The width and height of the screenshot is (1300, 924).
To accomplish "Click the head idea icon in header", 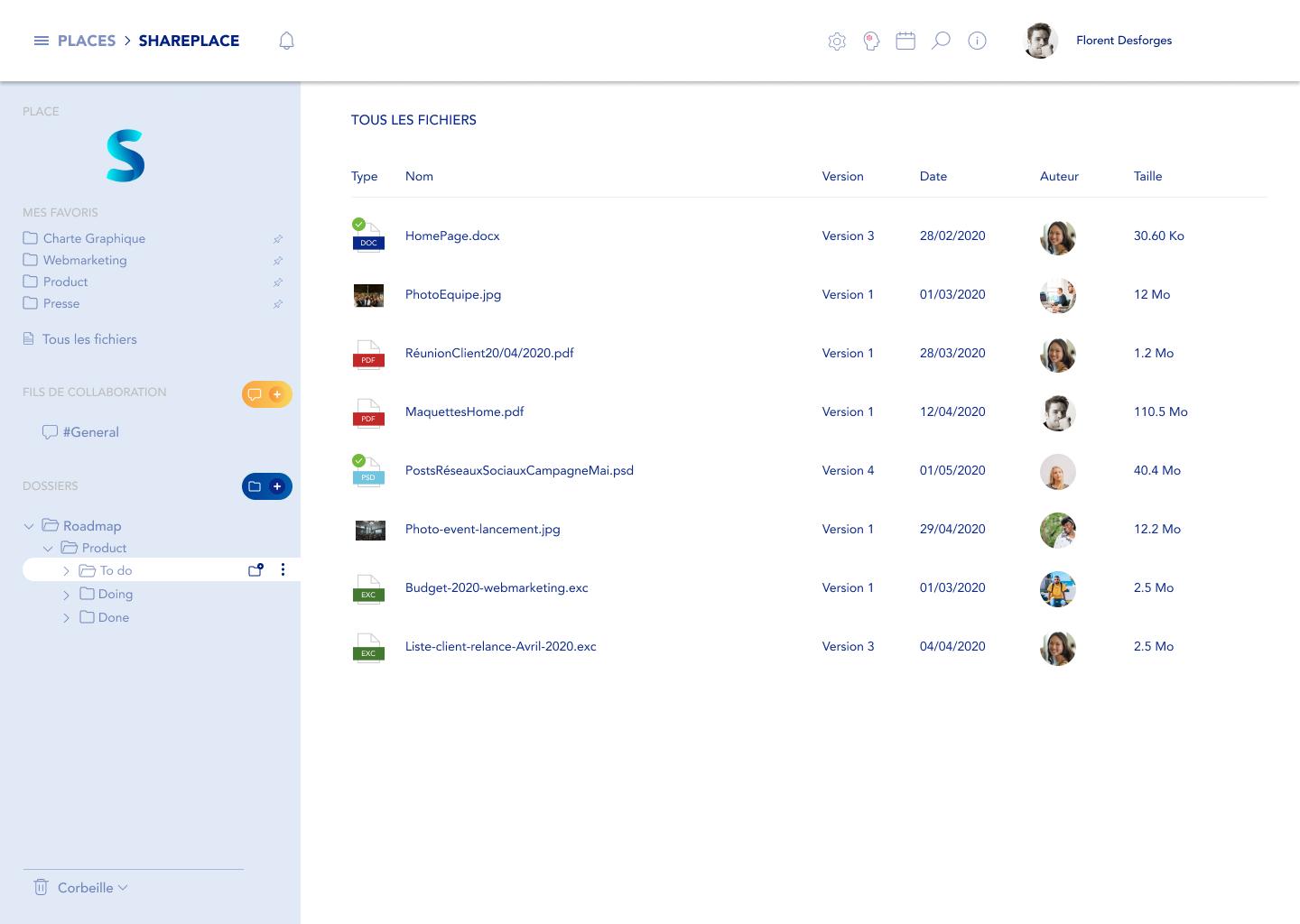I will click(x=871, y=41).
